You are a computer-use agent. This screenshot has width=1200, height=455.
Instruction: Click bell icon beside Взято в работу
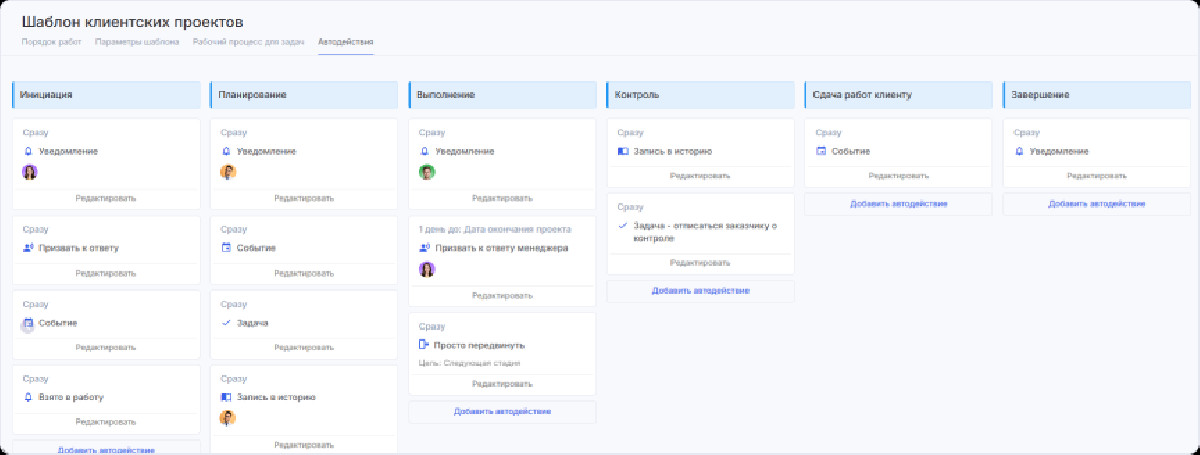coord(28,397)
